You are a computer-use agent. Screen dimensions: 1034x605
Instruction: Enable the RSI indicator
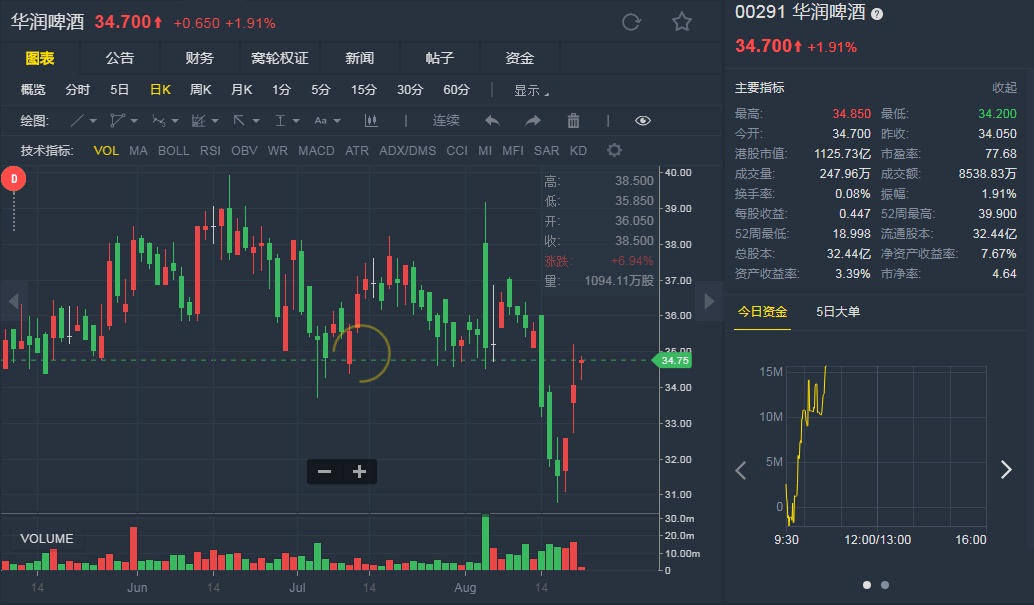pos(210,150)
